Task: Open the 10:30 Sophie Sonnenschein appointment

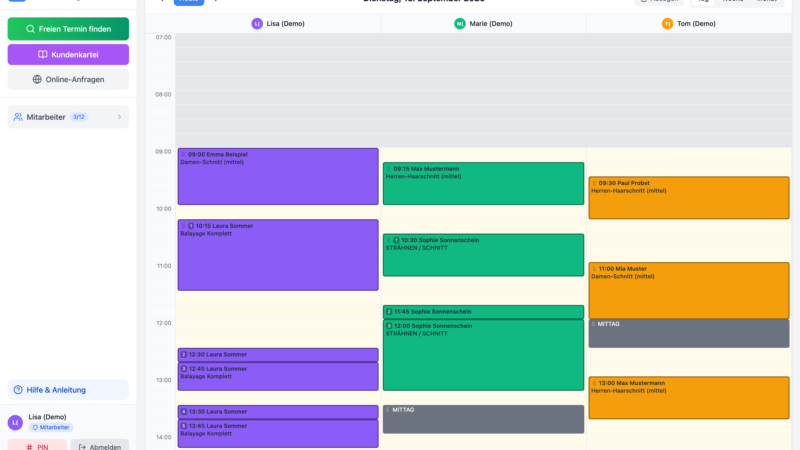Action: [x=483, y=255]
